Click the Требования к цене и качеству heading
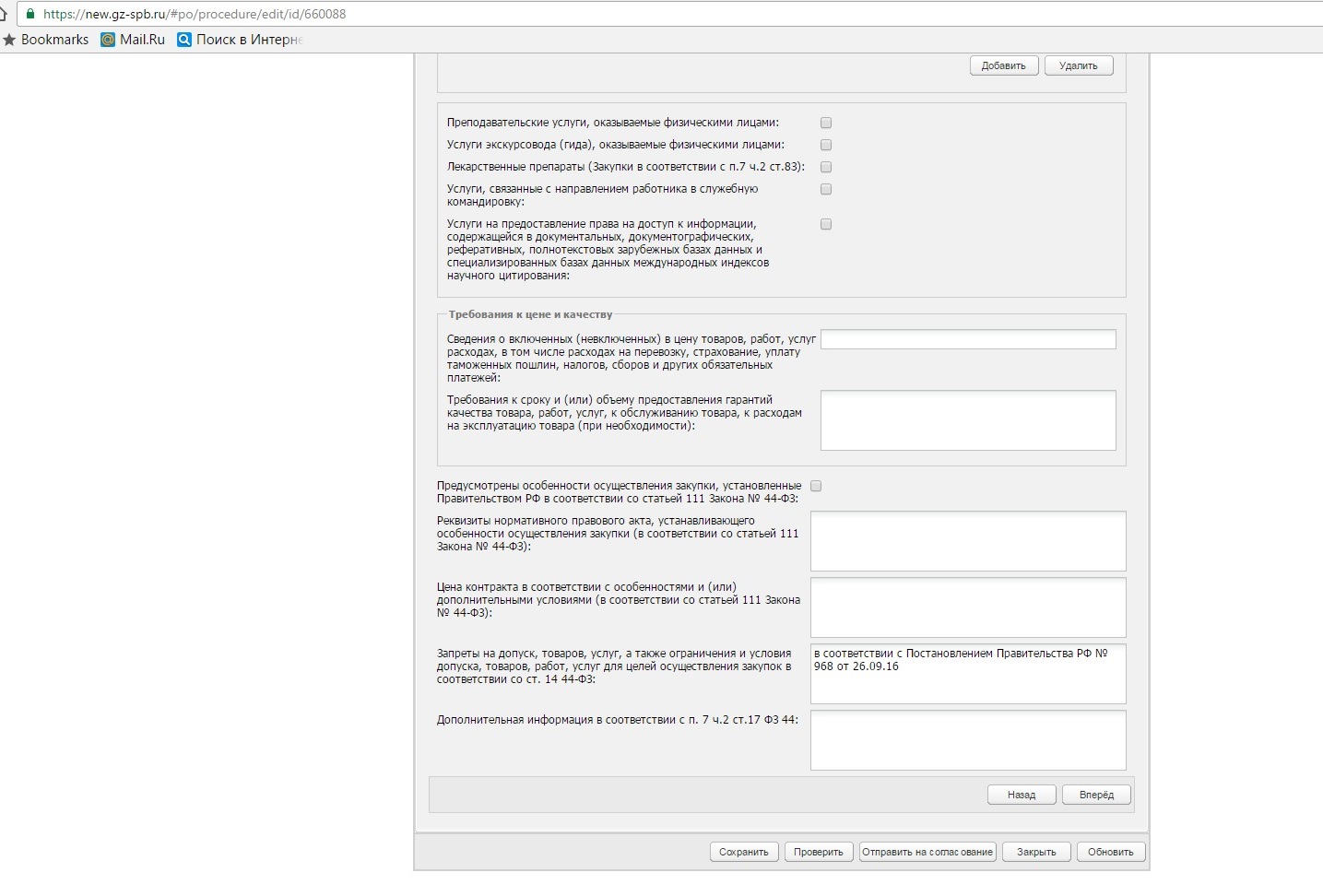 pyautogui.click(x=530, y=314)
